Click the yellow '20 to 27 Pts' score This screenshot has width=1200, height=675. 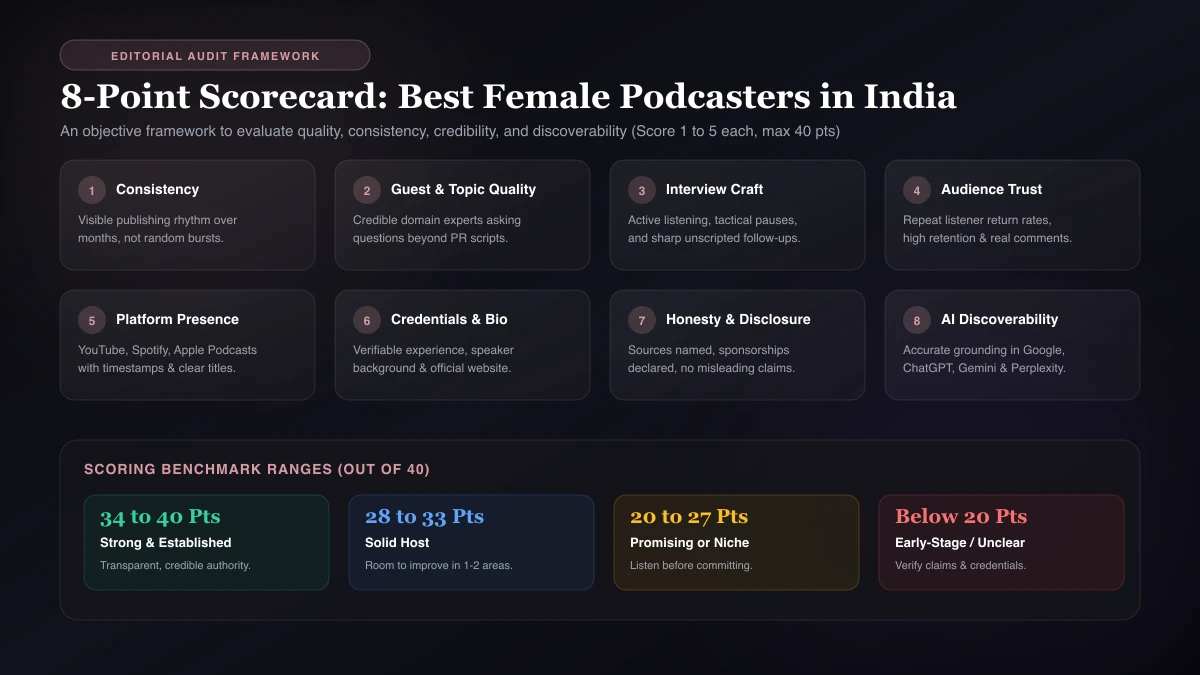pos(689,517)
